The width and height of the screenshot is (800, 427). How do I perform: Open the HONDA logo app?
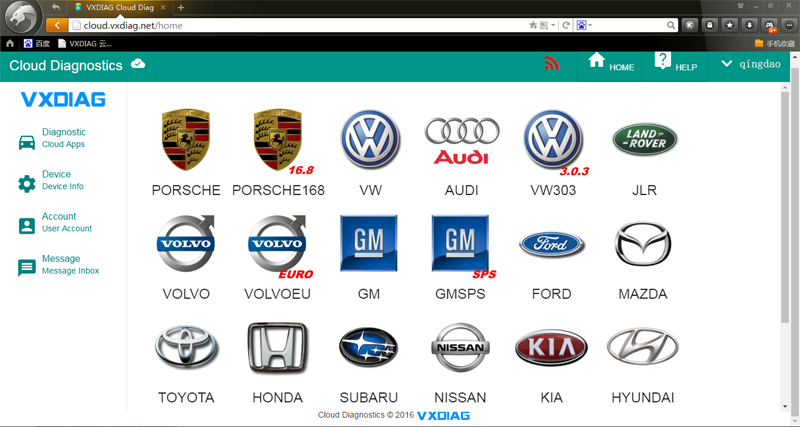tap(278, 347)
